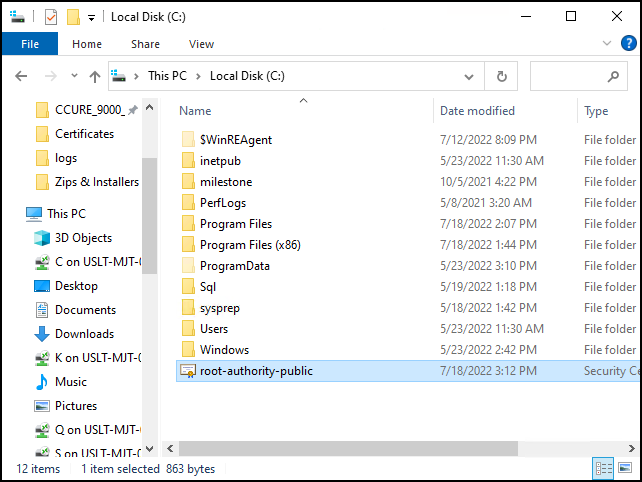Click the Back navigation arrow
Image resolution: width=642 pixels, height=482 pixels.
click(x=22, y=76)
